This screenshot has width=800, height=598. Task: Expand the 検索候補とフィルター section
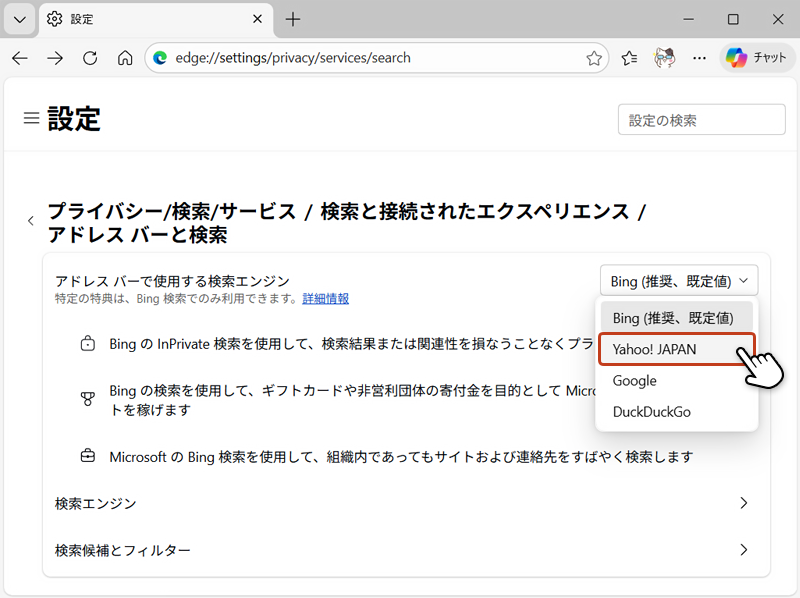[x=400, y=550]
